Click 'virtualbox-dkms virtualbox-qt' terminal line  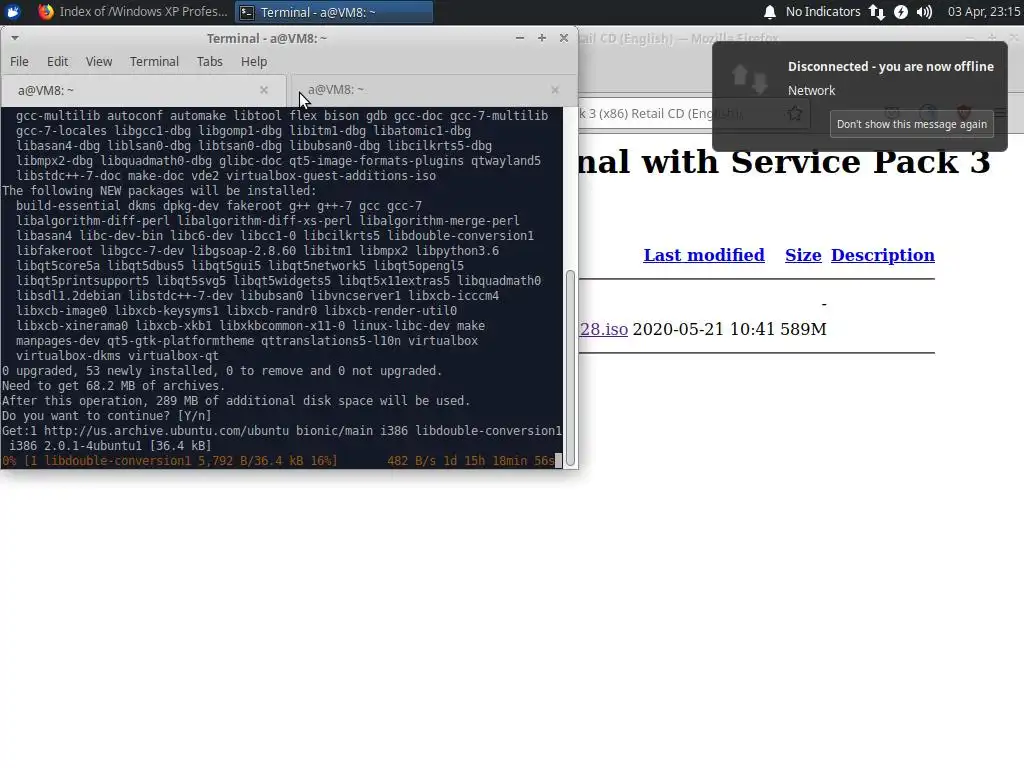[x=118, y=356]
